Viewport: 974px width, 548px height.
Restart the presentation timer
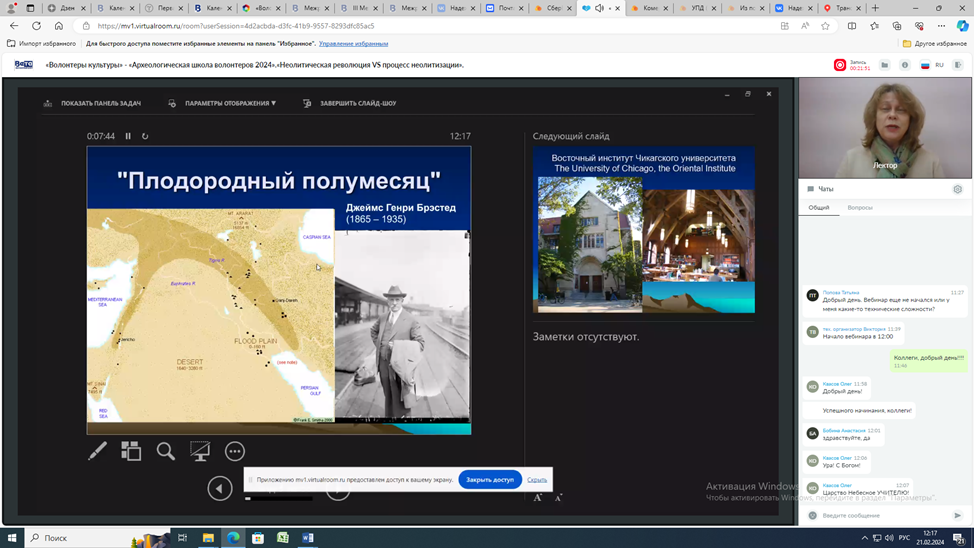(x=145, y=136)
